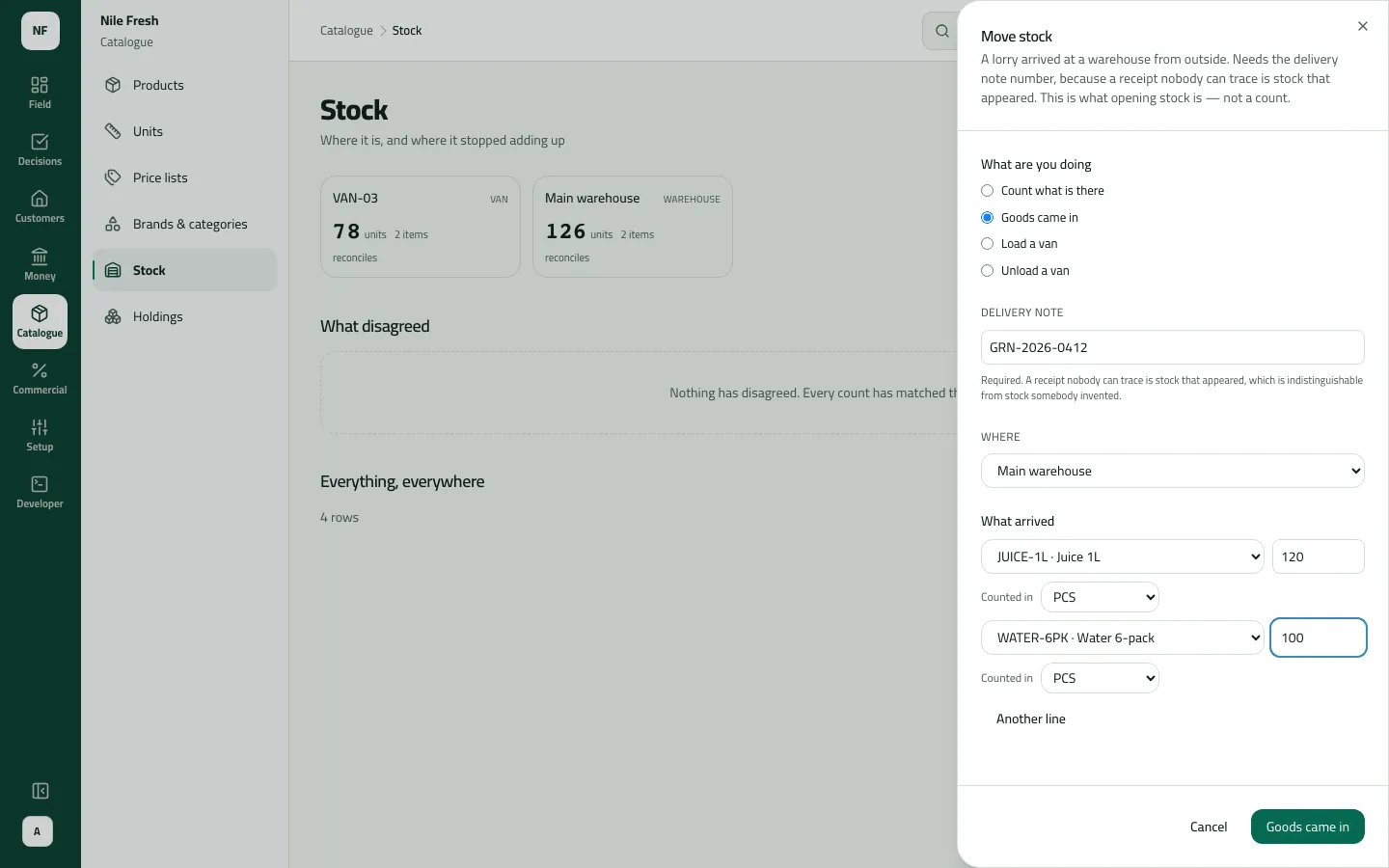This screenshot has width=1389, height=868.
Task: Open the Setup section icon
Action: click(40, 435)
